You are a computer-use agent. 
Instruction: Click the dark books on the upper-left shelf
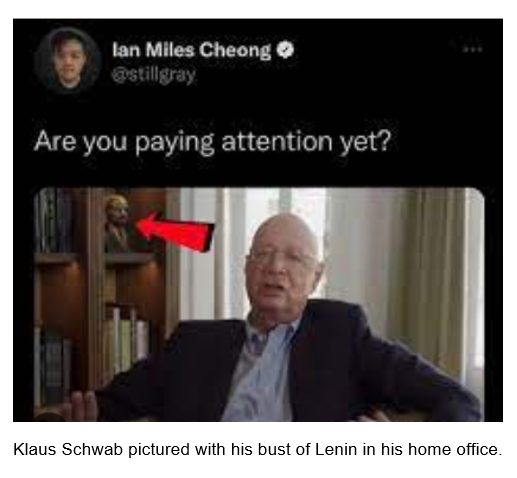55,220
